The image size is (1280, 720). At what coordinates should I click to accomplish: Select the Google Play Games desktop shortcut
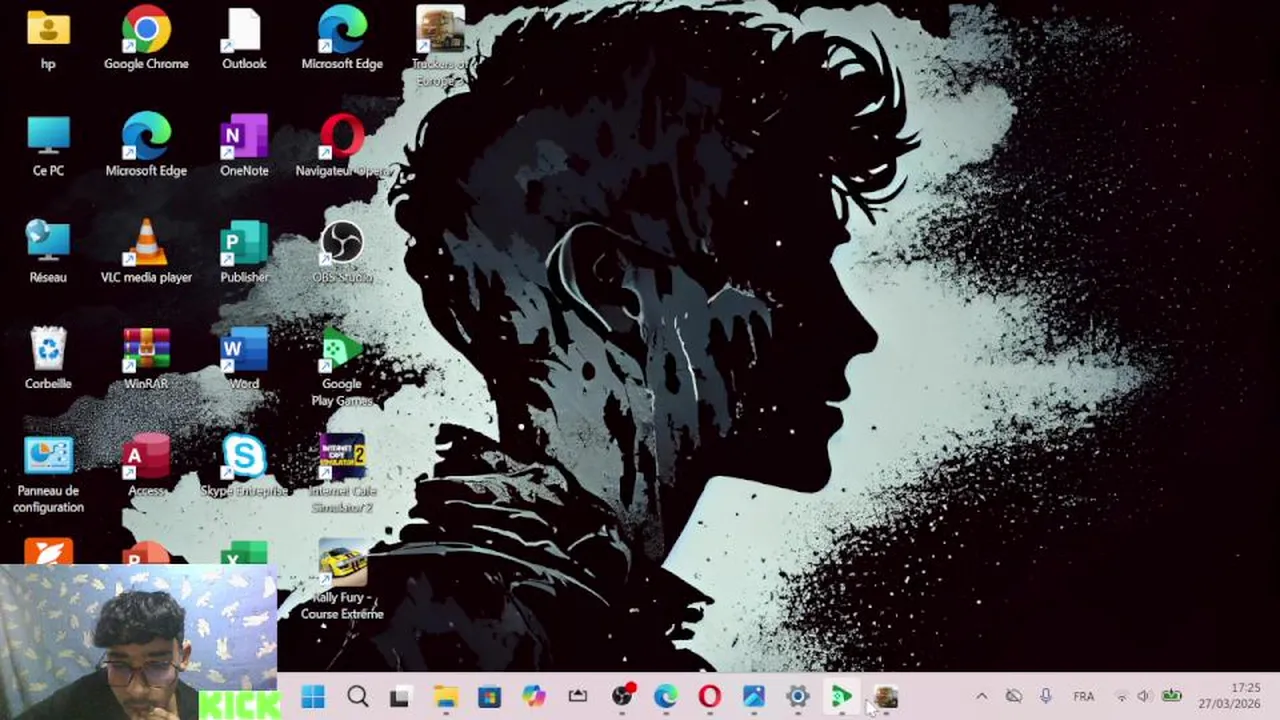tap(342, 367)
